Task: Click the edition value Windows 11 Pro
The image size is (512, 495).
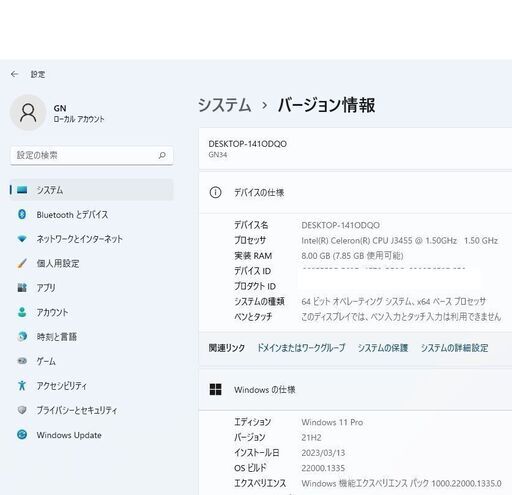Action: coord(332,422)
